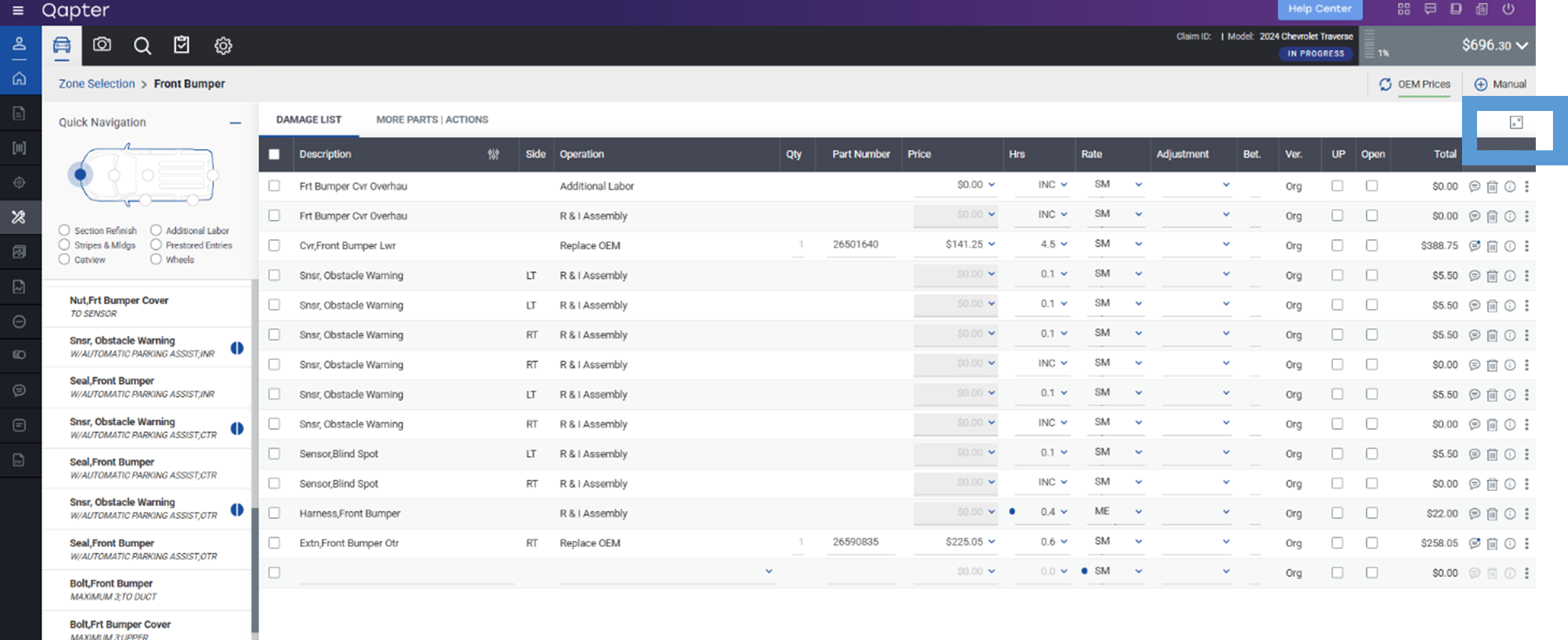Select the Section Refinish radio button
The image size is (1568, 640).
coord(64,231)
